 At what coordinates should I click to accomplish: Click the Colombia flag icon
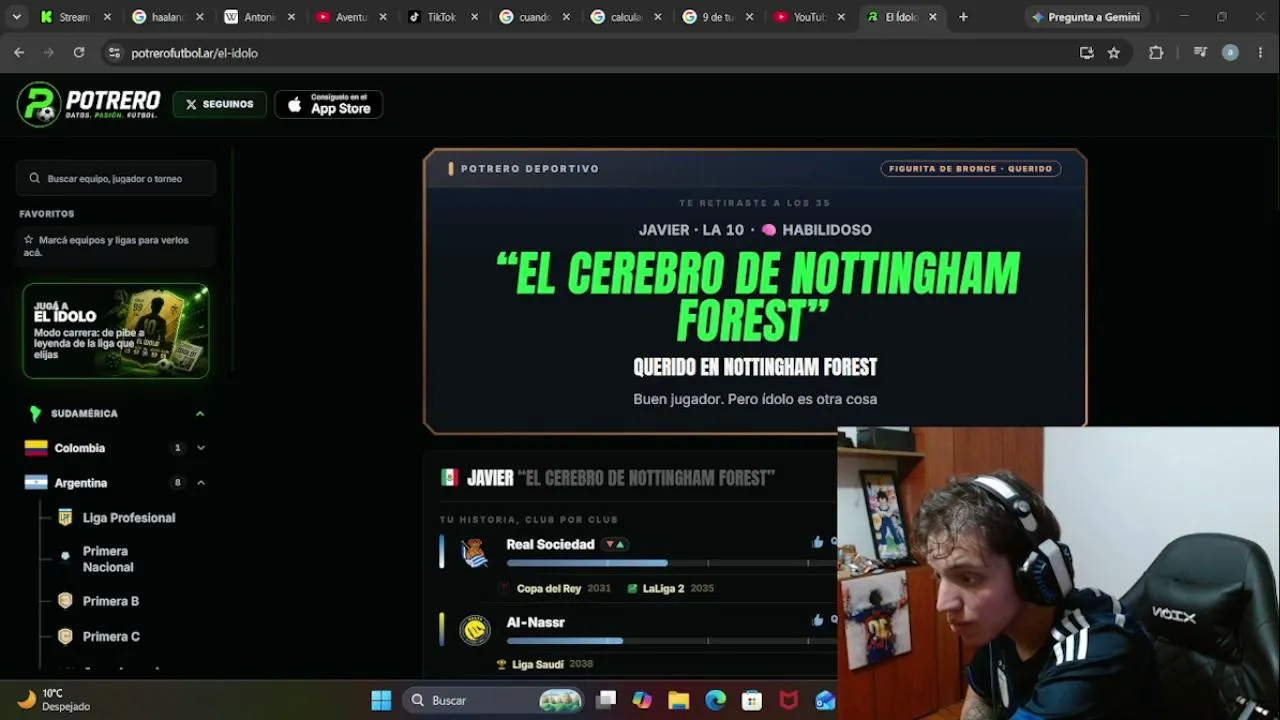(x=36, y=448)
